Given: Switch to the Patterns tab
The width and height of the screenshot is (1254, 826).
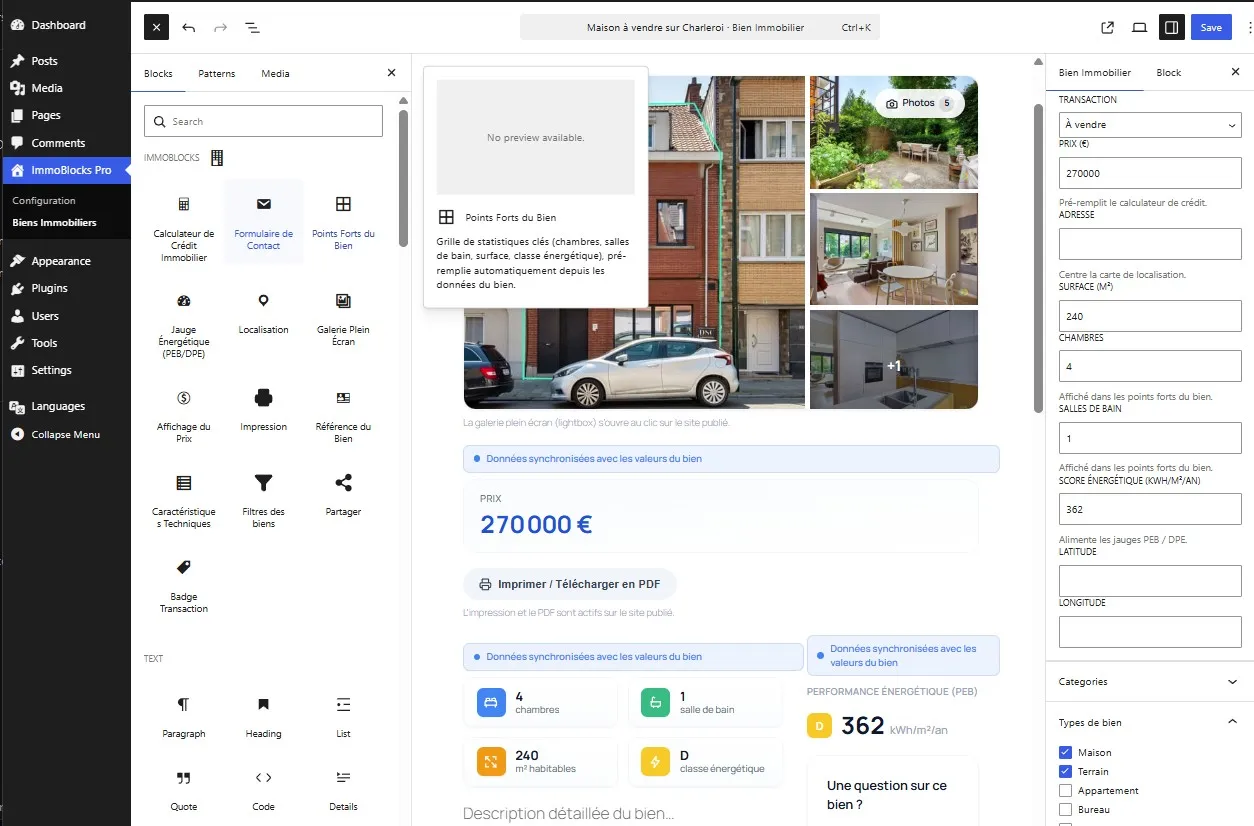Looking at the screenshot, I should coord(217,73).
